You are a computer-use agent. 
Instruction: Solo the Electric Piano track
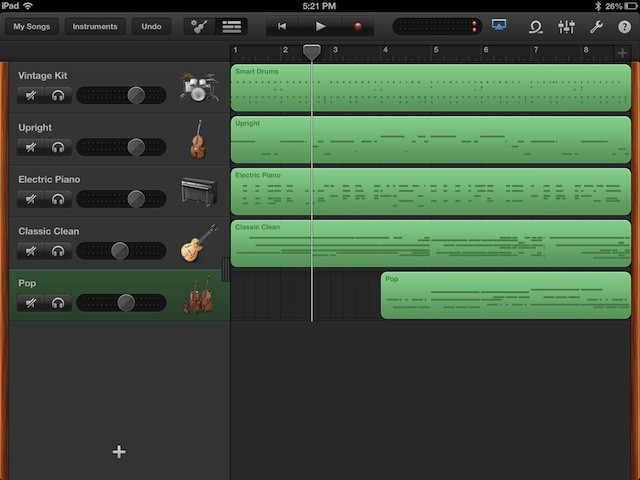58,199
